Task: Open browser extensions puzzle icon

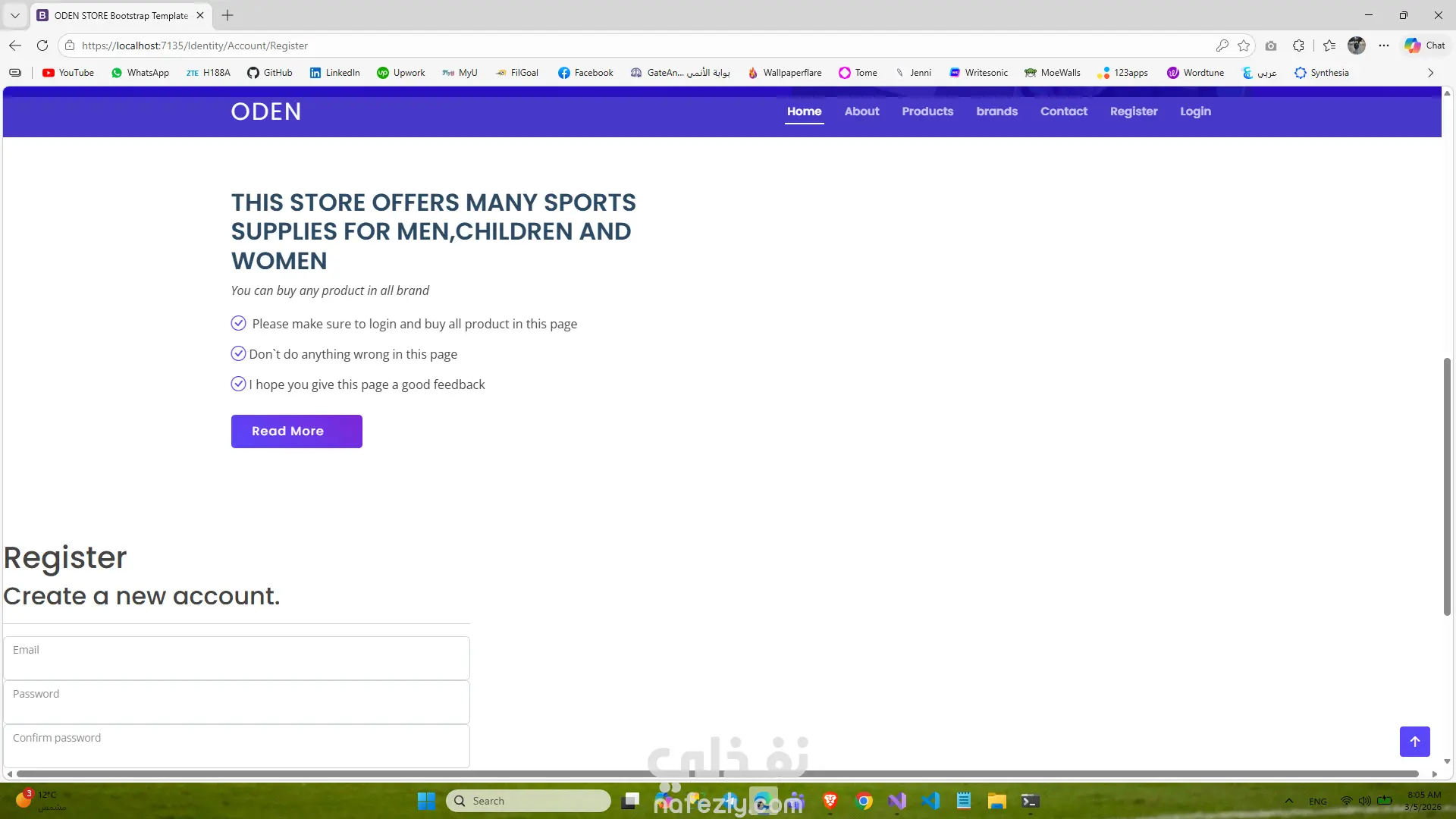Action: click(x=1298, y=45)
